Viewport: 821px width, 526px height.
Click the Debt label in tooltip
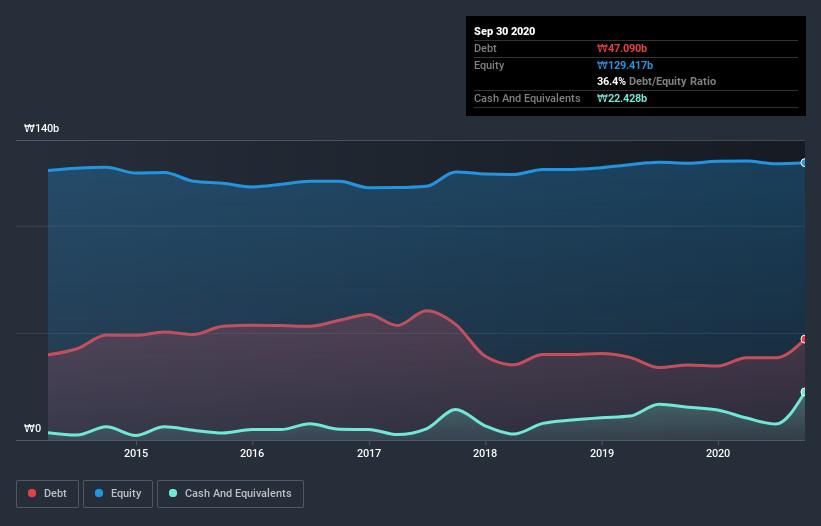point(485,48)
